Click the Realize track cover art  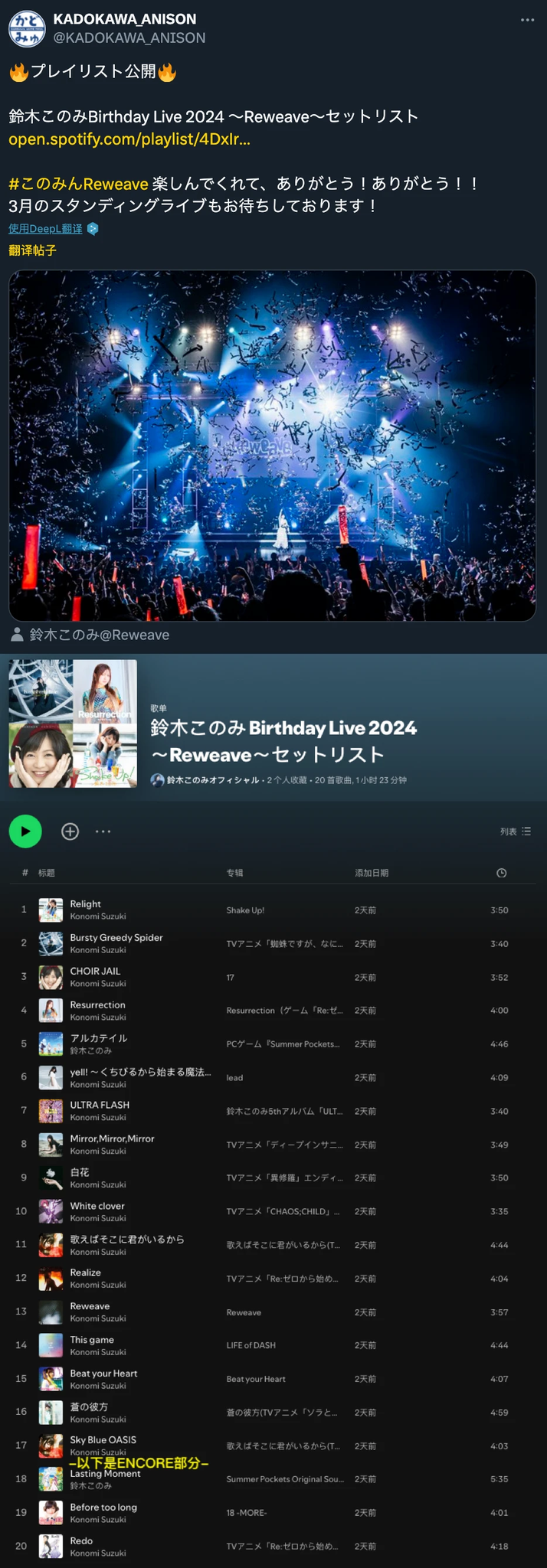[51, 1279]
